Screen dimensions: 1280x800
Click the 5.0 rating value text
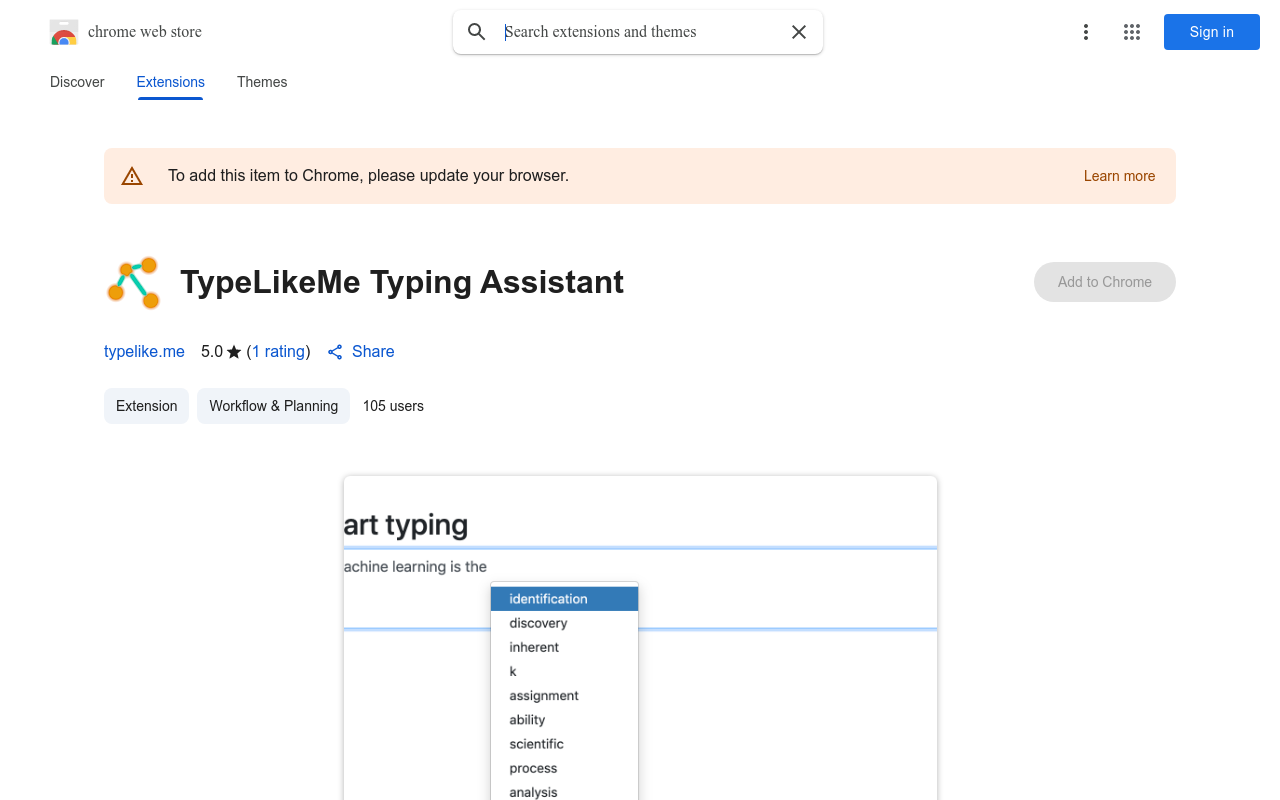(212, 352)
